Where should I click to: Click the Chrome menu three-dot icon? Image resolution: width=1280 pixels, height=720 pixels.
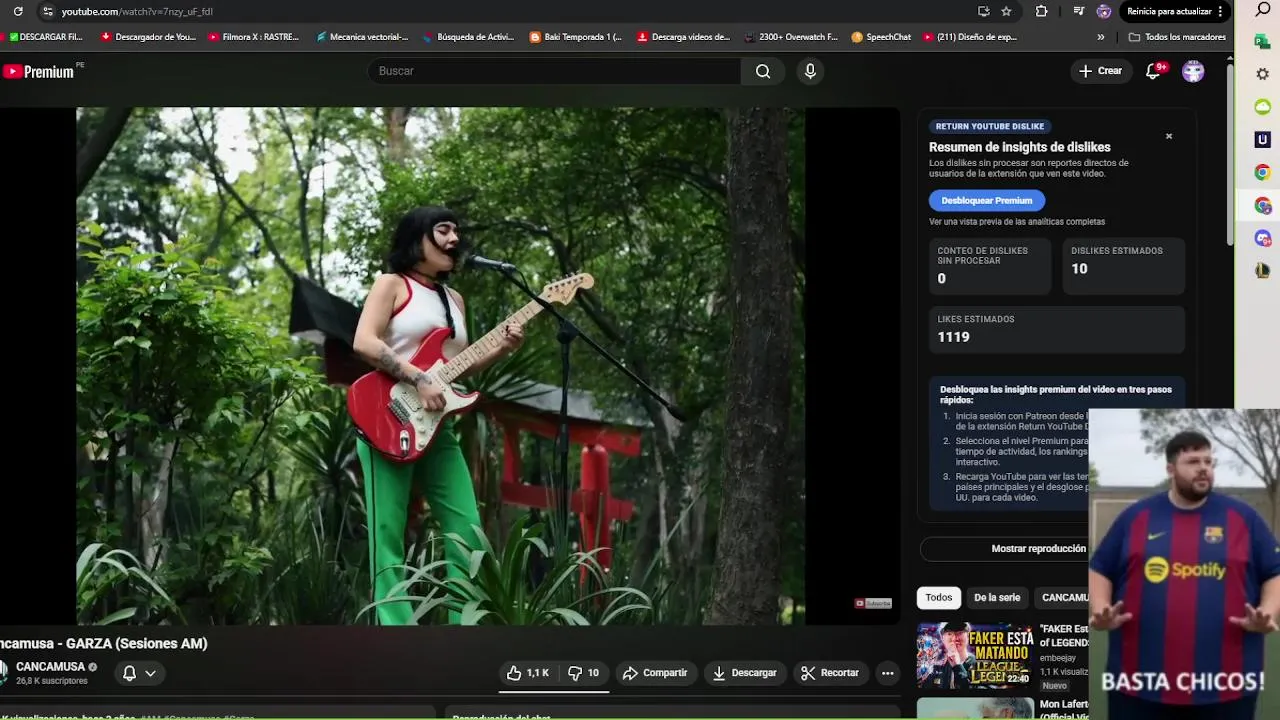point(1220,11)
